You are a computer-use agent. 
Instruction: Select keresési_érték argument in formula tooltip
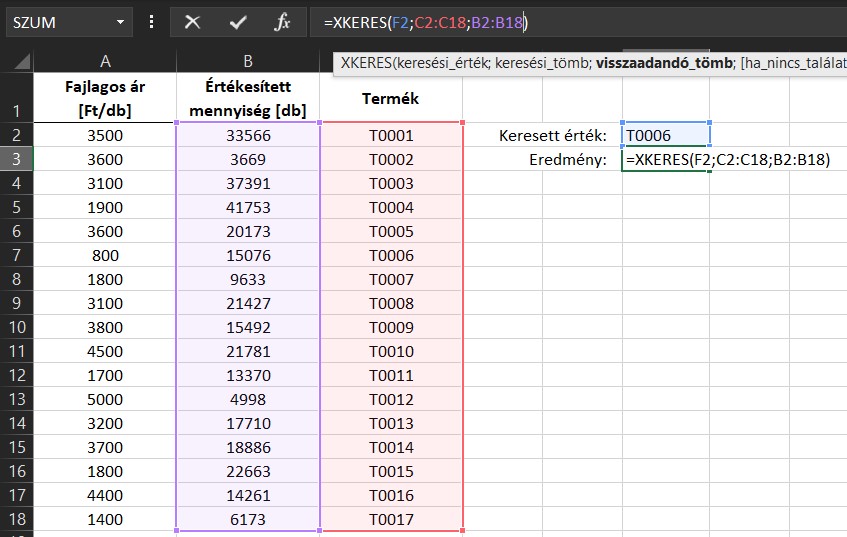pos(434,63)
